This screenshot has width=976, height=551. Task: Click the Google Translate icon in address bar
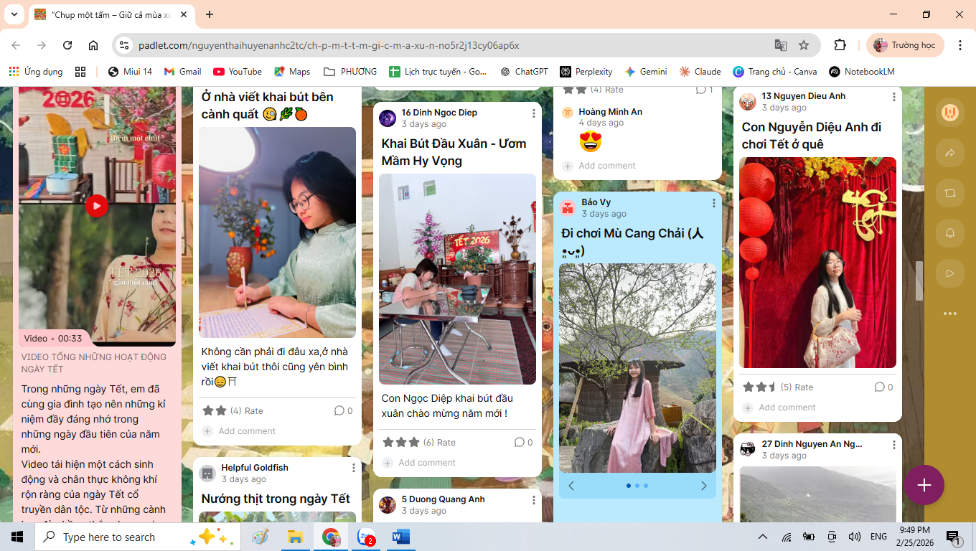(780, 45)
